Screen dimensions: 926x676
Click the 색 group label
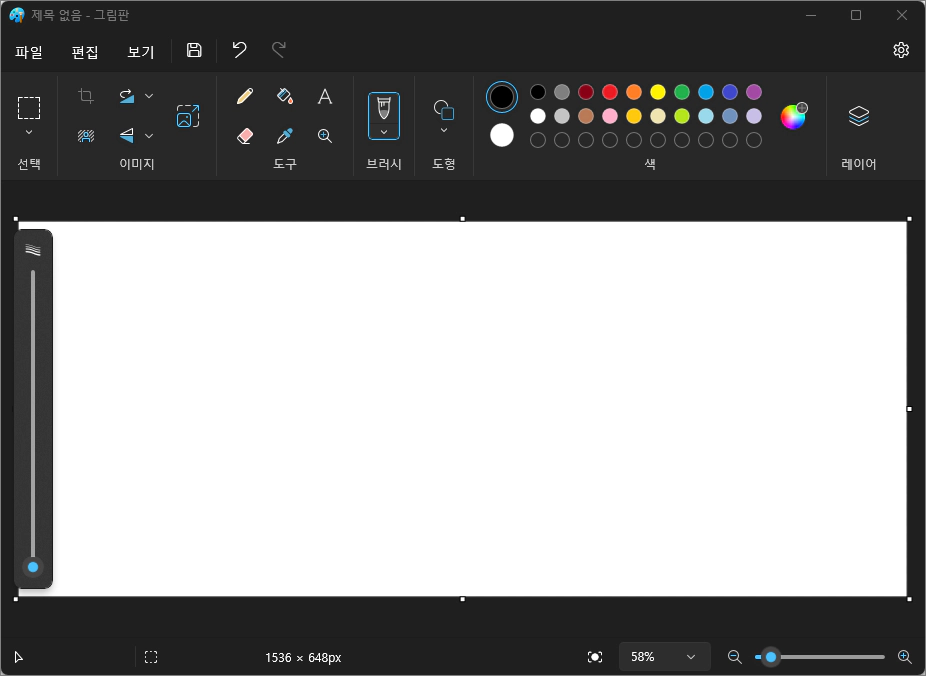(650, 164)
